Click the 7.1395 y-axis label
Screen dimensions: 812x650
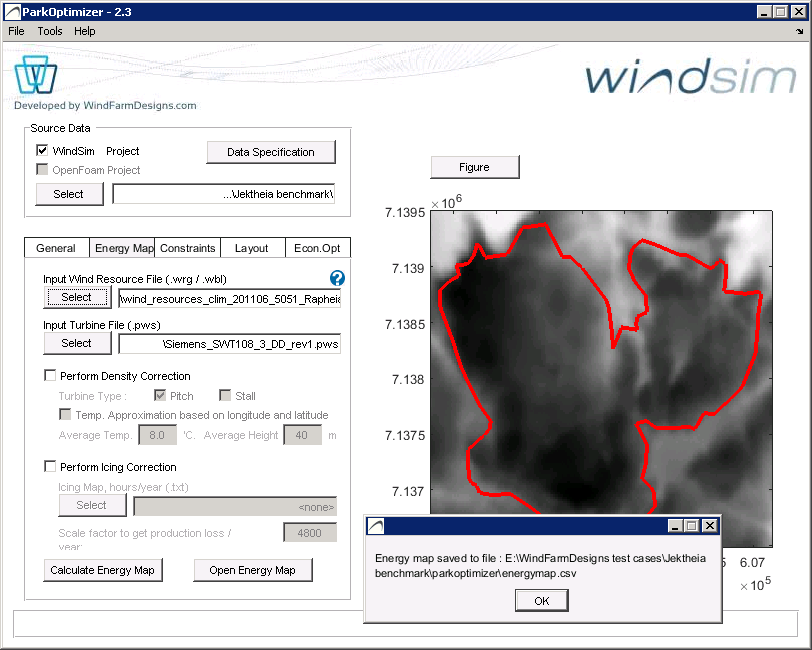click(x=405, y=213)
